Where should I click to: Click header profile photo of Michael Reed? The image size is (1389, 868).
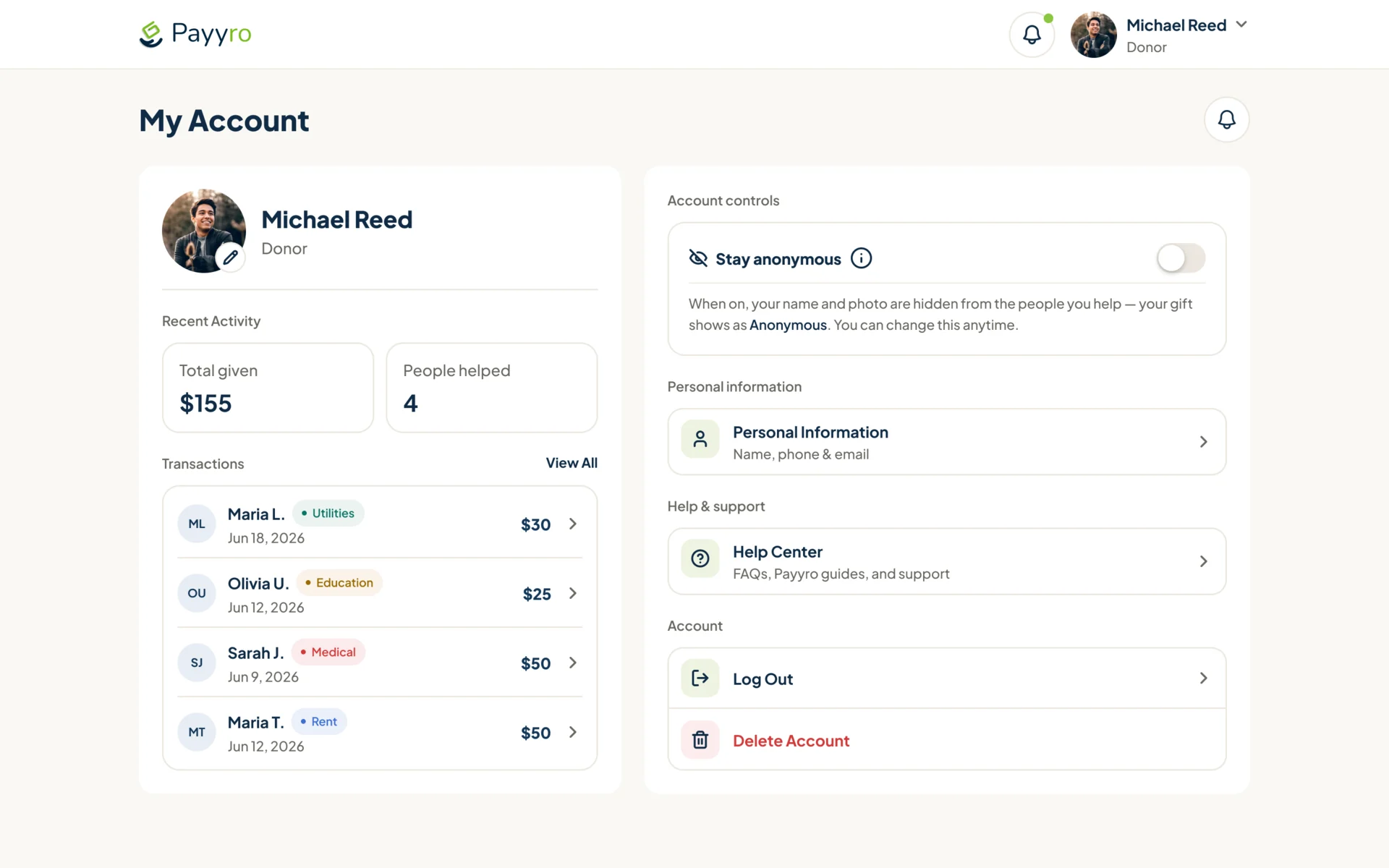(1093, 34)
